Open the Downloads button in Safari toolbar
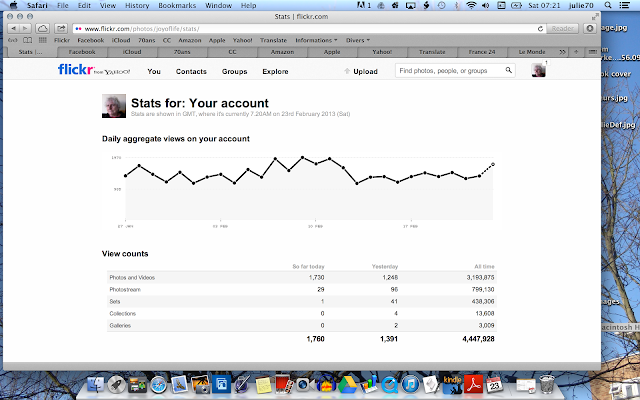This screenshot has width=640, height=400. tap(590, 29)
